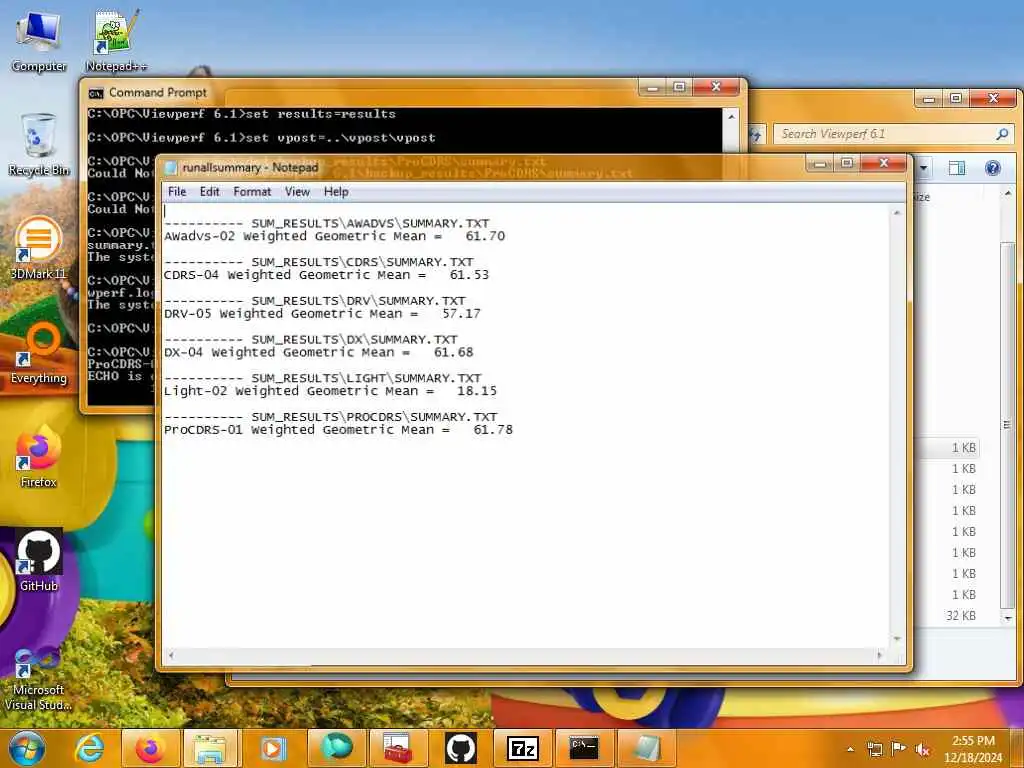Screen dimensions: 1024x768
Task: Switch to the Notepad taskbar button
Action: click(x=646, y=748)
